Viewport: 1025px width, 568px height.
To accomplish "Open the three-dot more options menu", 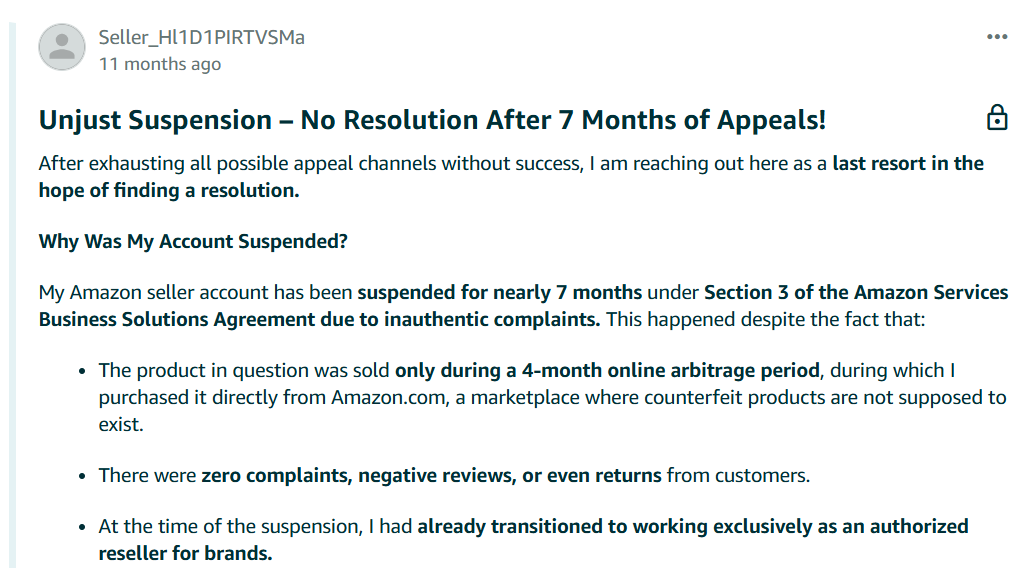I will [997, 37].
